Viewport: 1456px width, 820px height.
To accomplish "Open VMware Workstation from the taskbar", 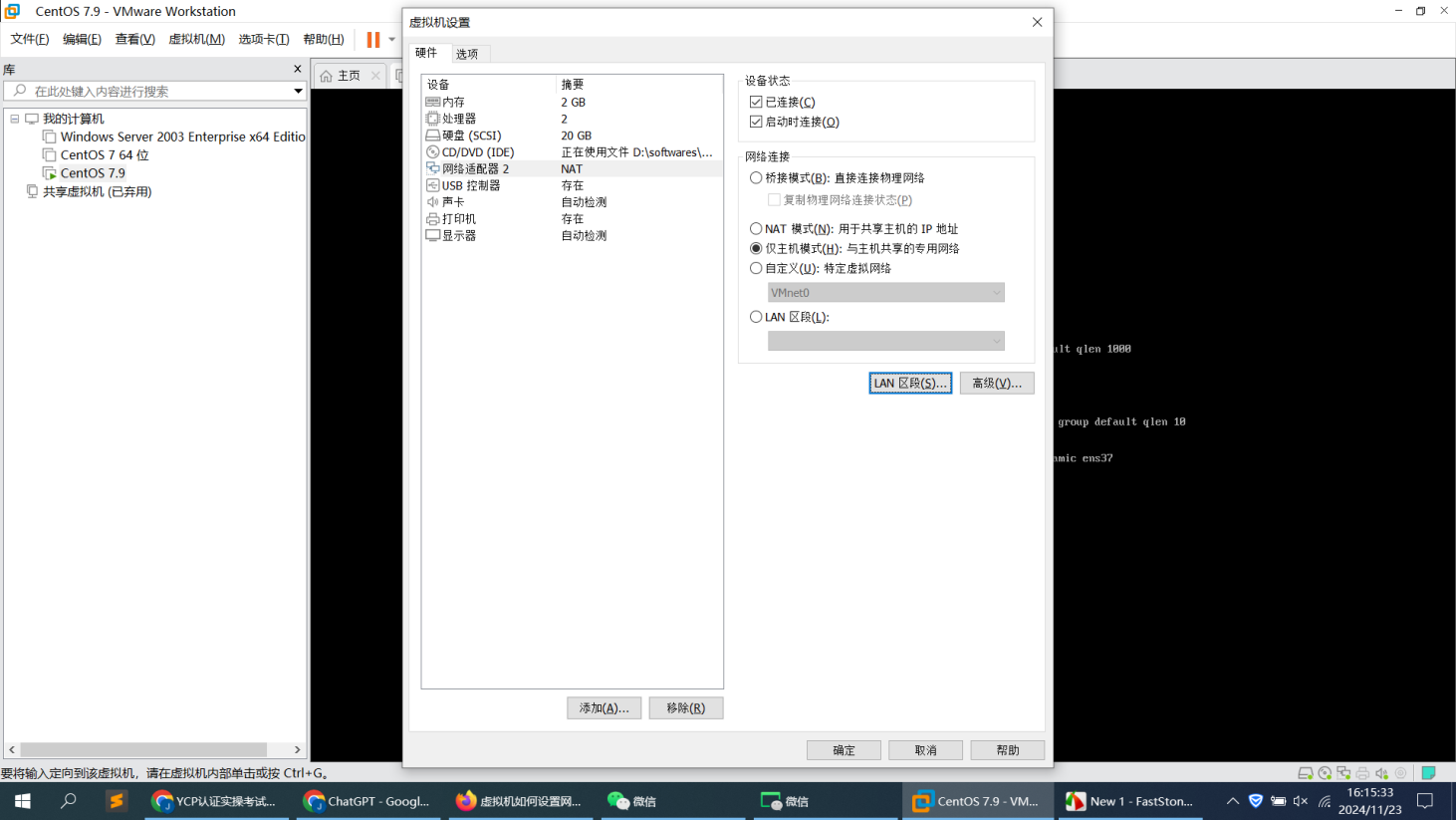I will coord(977,800).
